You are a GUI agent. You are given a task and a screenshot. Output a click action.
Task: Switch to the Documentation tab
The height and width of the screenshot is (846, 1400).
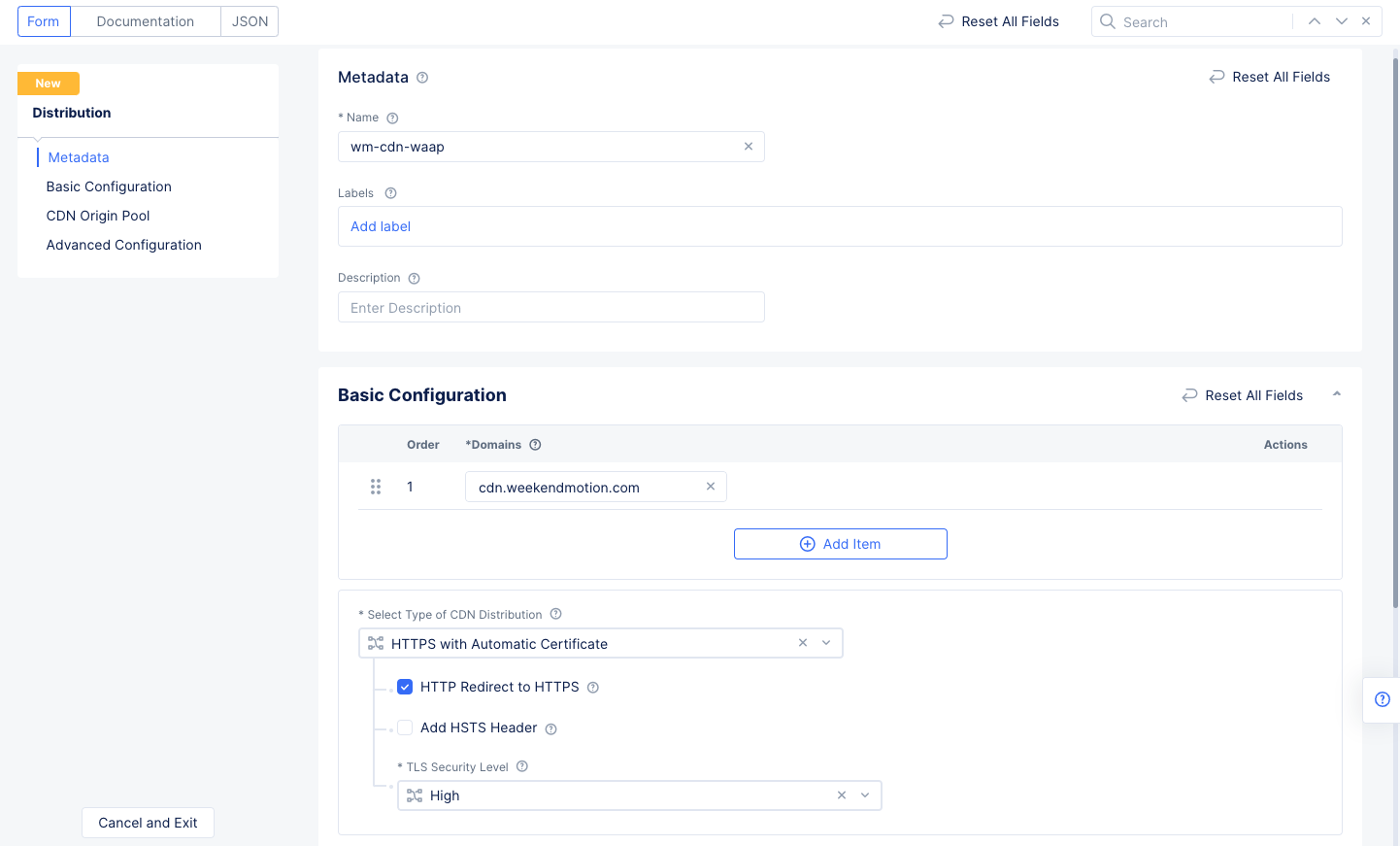(x=146, y=21)
